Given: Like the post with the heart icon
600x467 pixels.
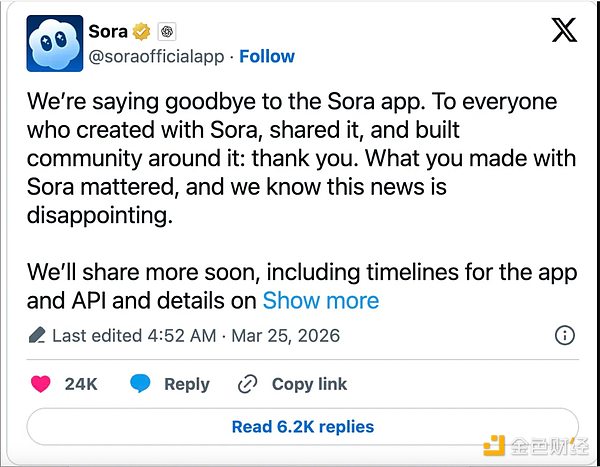Looking at the screenshot, I should pos(41,384).
